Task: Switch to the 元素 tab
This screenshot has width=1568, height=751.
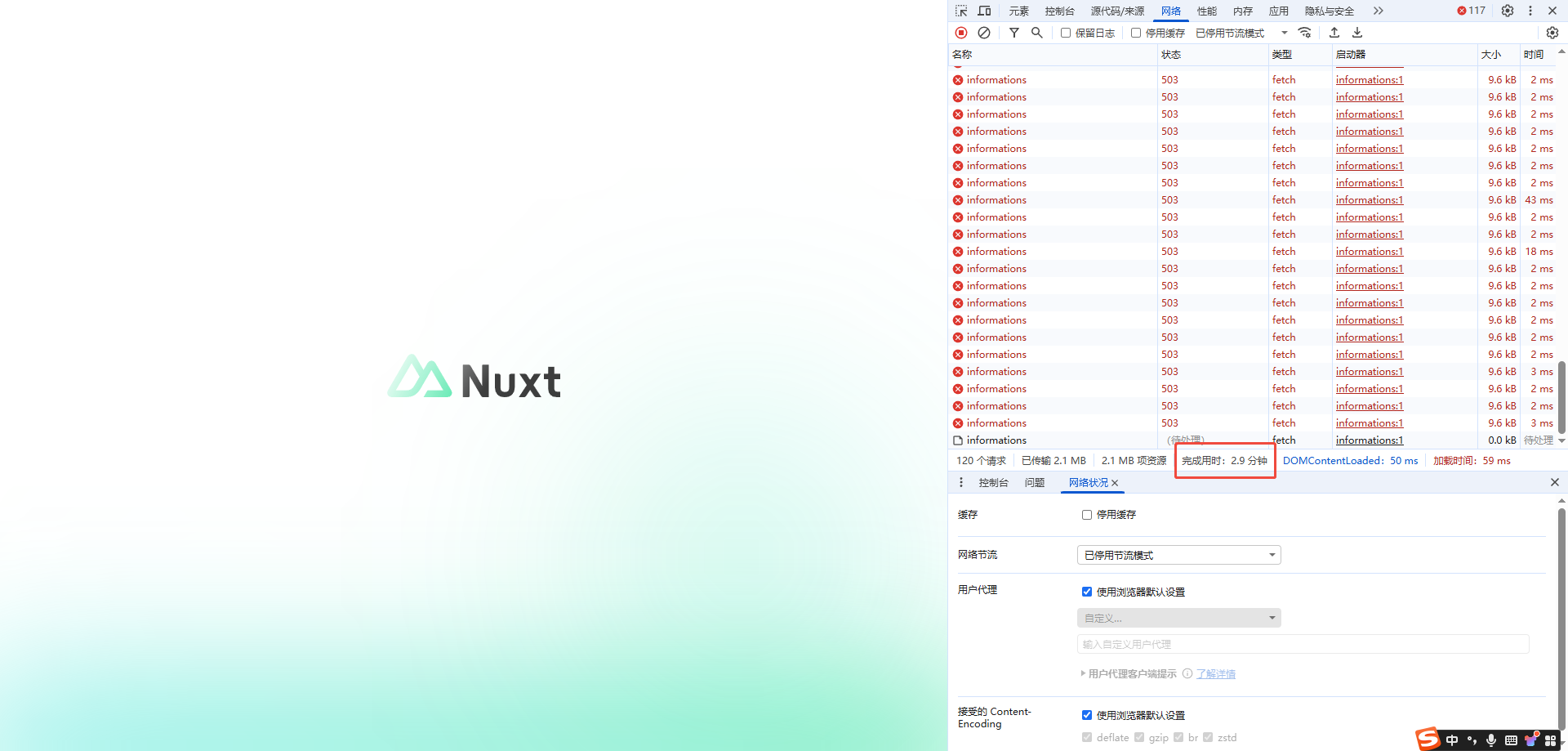Action: click(x=1018, y=11)
